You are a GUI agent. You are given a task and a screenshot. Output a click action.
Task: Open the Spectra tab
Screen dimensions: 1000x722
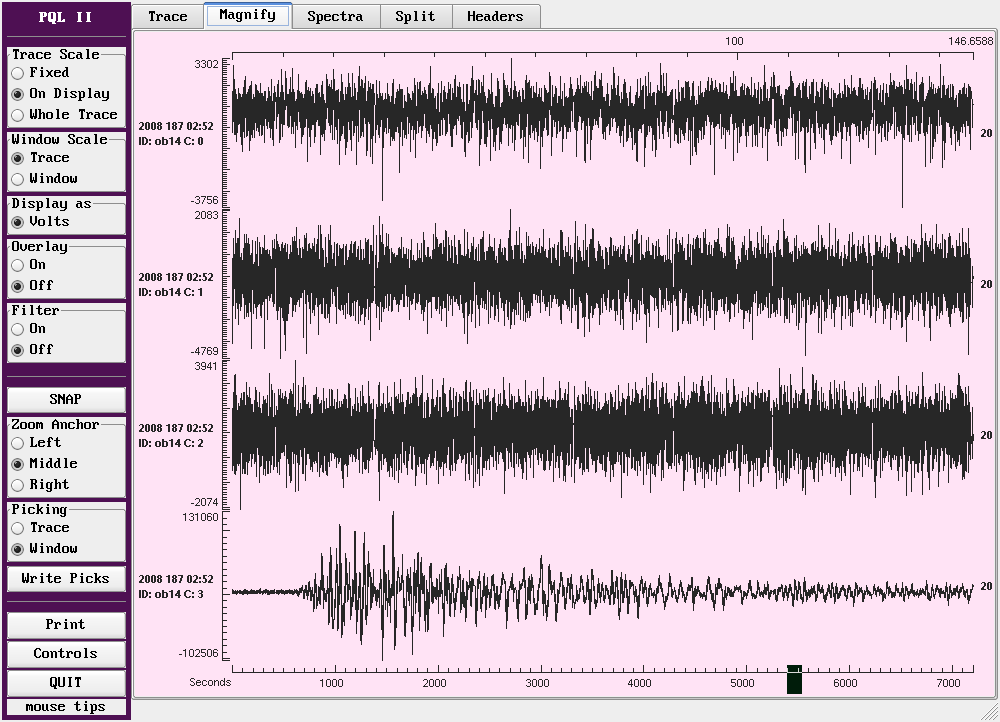pyautogui.click(x=335, y=16)
